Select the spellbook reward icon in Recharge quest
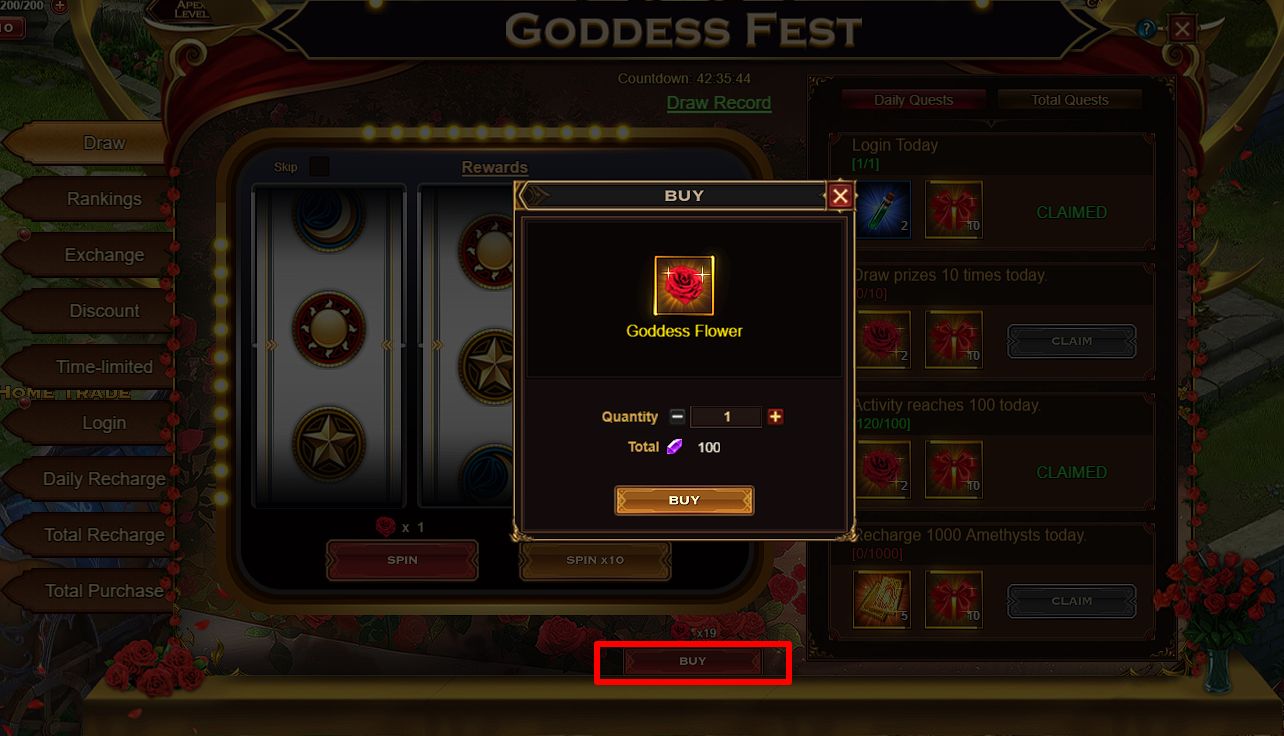 (x=883, y=599)
